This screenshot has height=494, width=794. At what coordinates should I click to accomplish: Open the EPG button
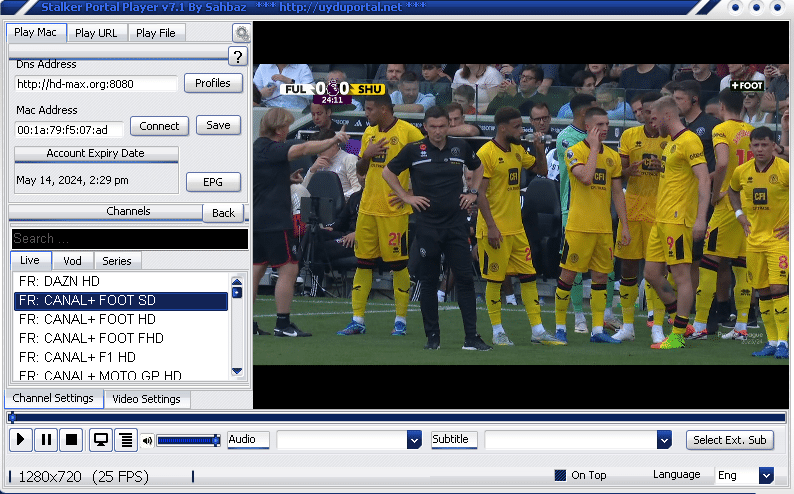click(213, 182)
